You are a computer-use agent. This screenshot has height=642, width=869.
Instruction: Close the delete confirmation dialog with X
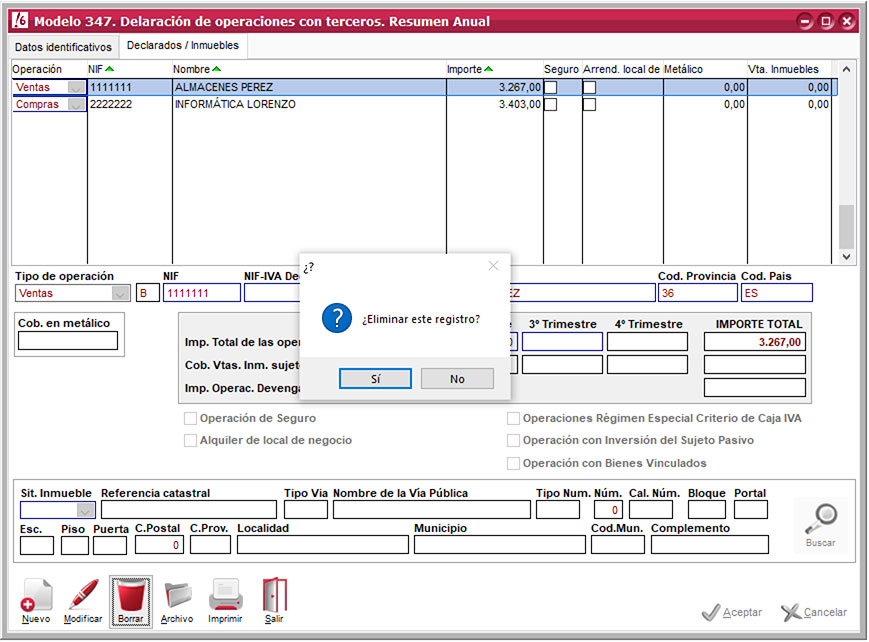[x=493, y=266]
